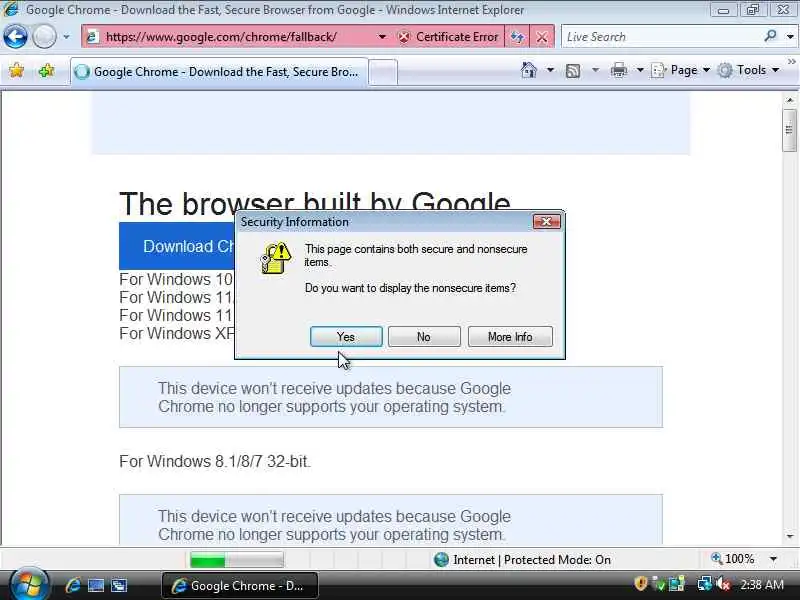800x600 pixels.
Task: Click the Stop loading X icon
Action: click(542, 37)
